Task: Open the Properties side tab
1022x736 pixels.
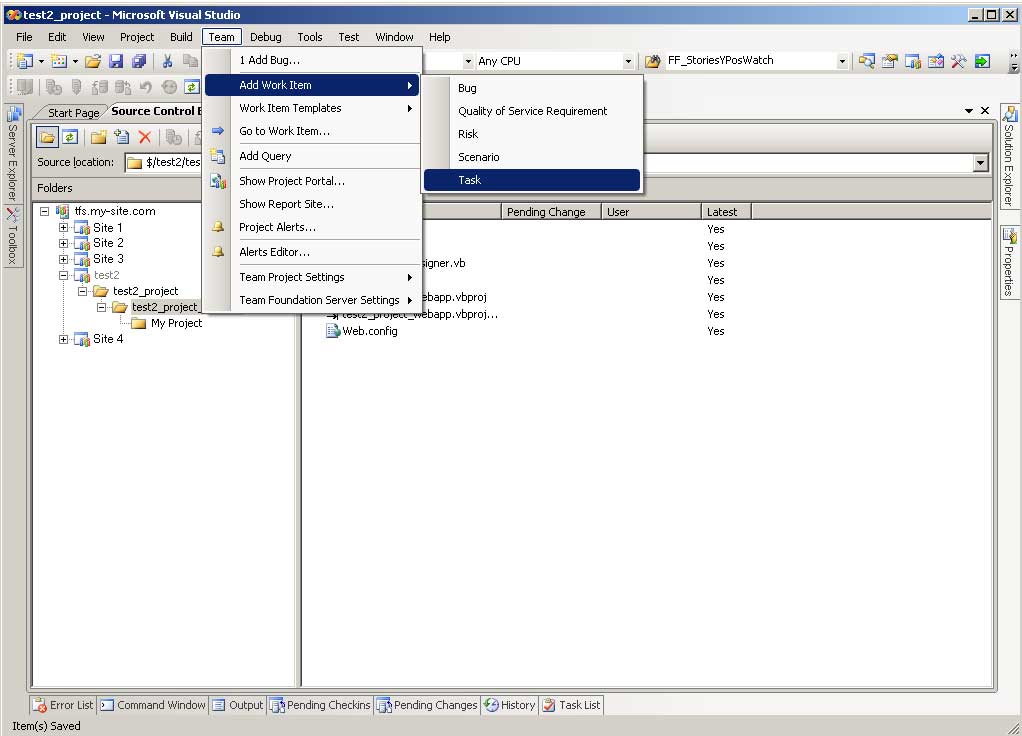Action: click(x=1009, y=262)
